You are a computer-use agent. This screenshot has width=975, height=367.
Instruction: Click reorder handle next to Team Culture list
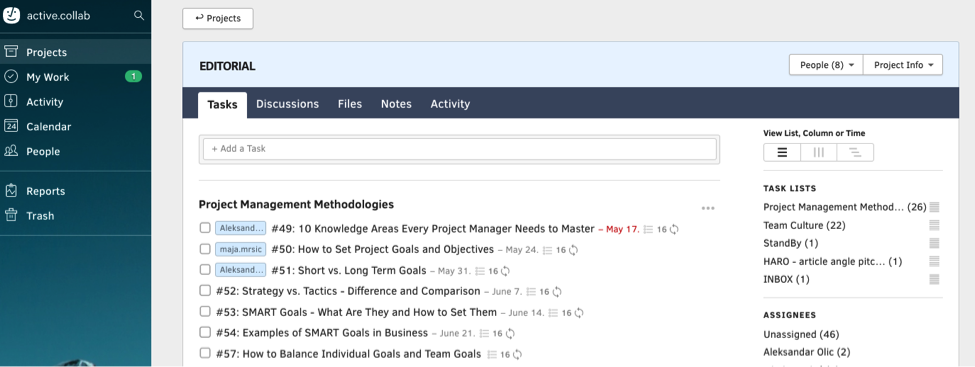pos(934,225)
